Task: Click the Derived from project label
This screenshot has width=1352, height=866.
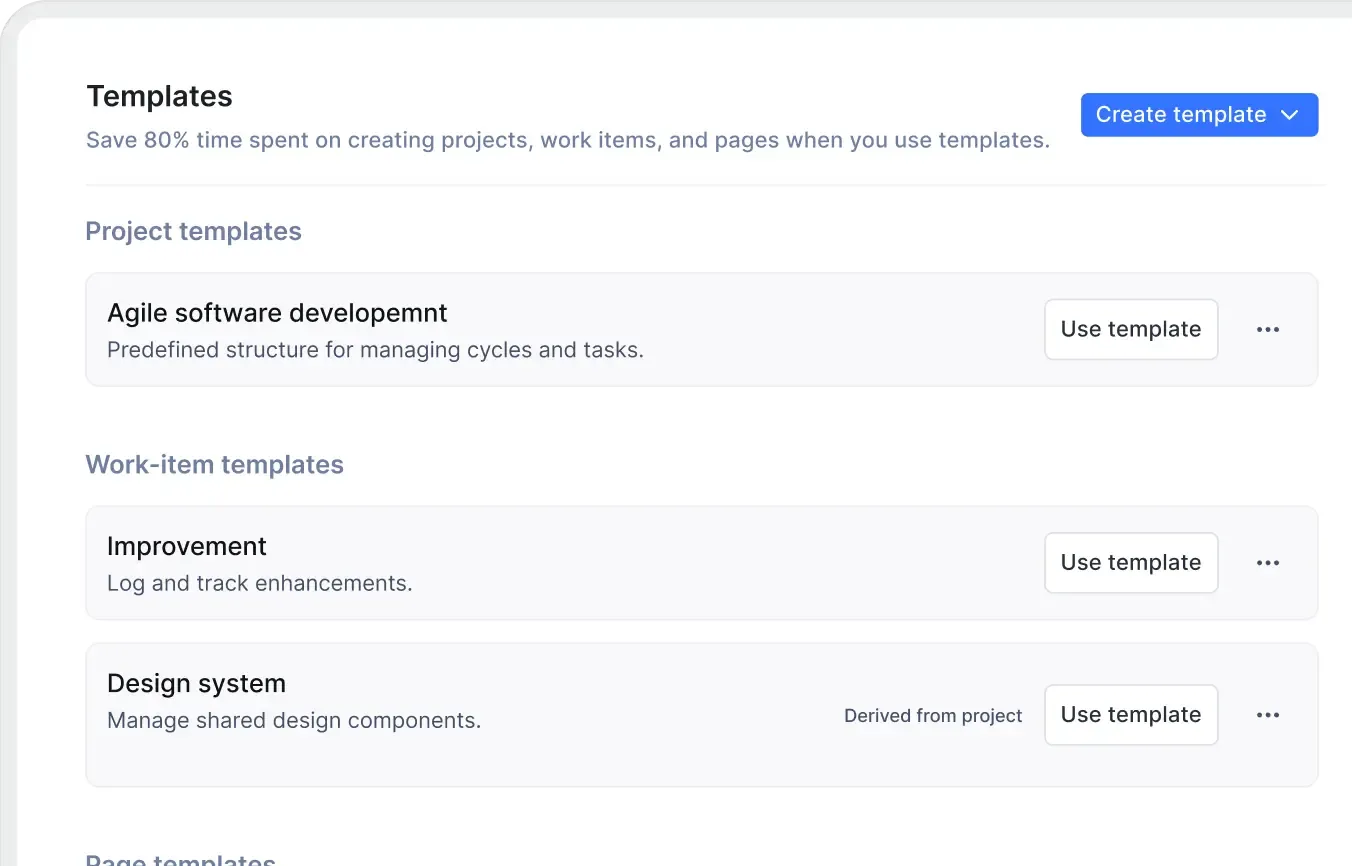Action: click(933, 716)
